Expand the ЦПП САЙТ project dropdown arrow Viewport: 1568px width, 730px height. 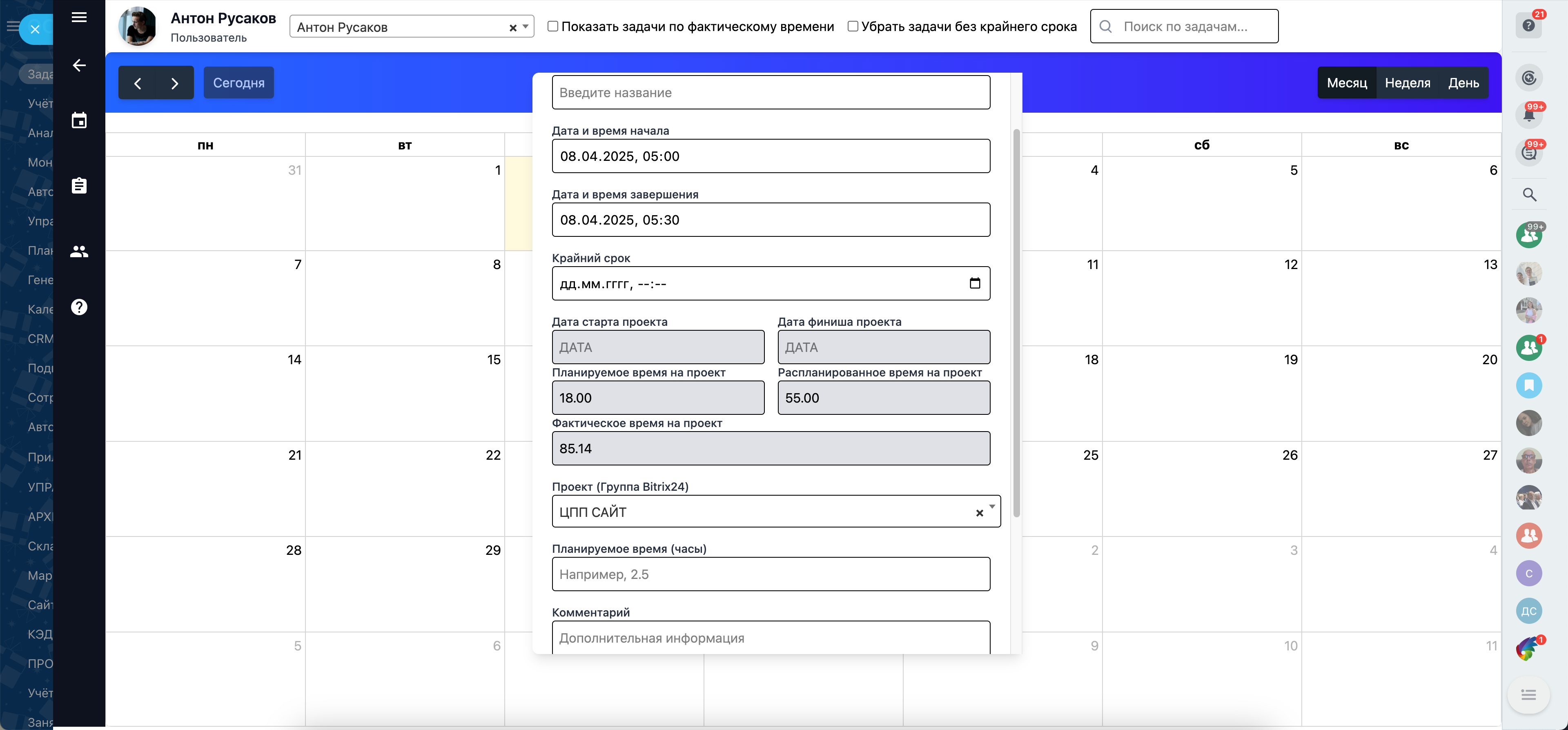tap(992, 507)
